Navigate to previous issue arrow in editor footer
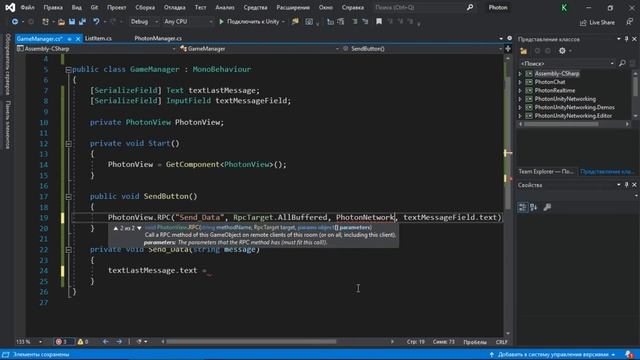The image size is (640, 360). (106, 342)
